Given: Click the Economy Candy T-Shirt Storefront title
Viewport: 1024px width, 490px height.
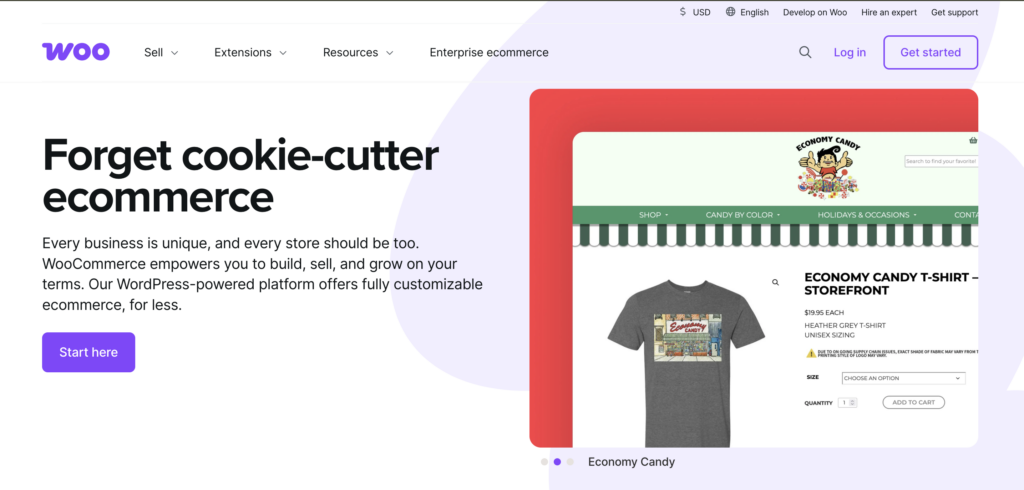Looking at the screenshot, I should tap(891, 284).
